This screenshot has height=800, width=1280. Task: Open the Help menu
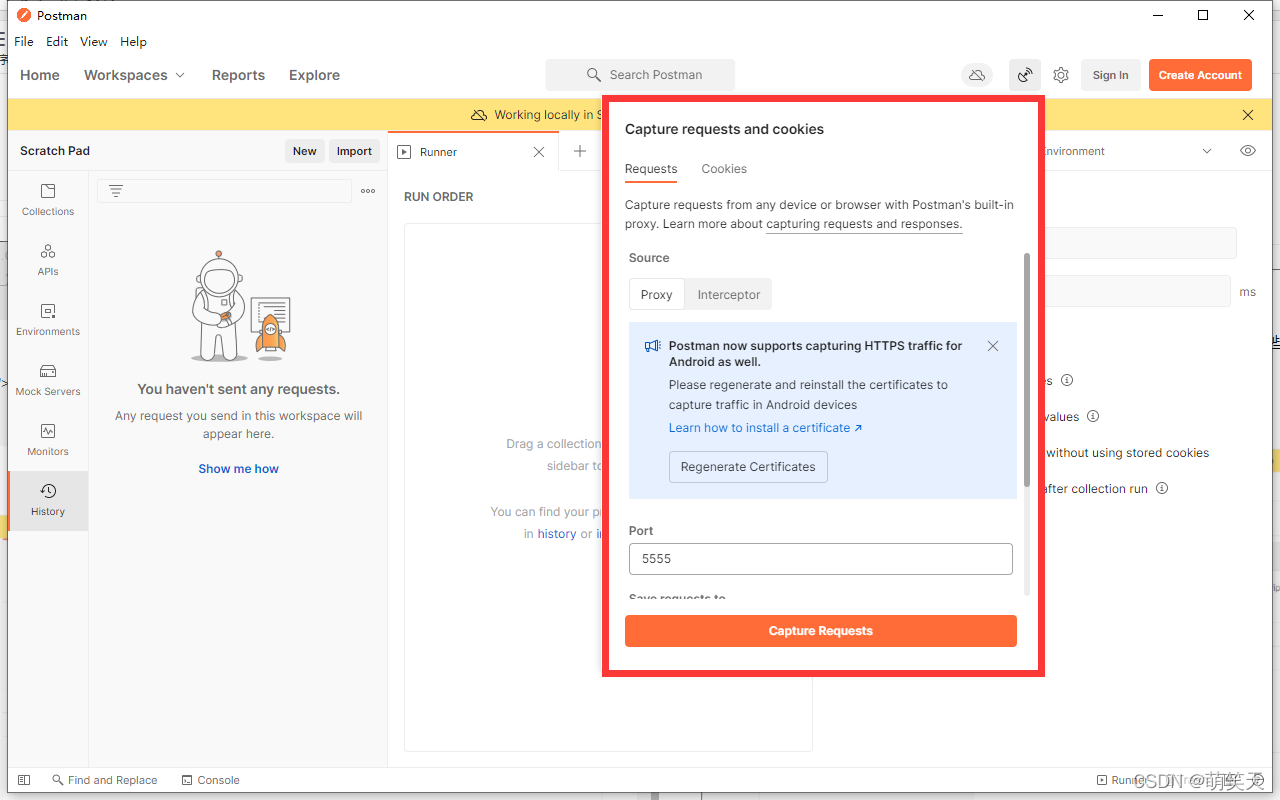[x=133, y=42]
